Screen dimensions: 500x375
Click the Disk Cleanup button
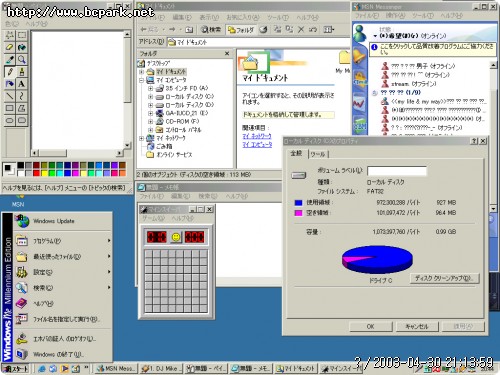point(444,278)
